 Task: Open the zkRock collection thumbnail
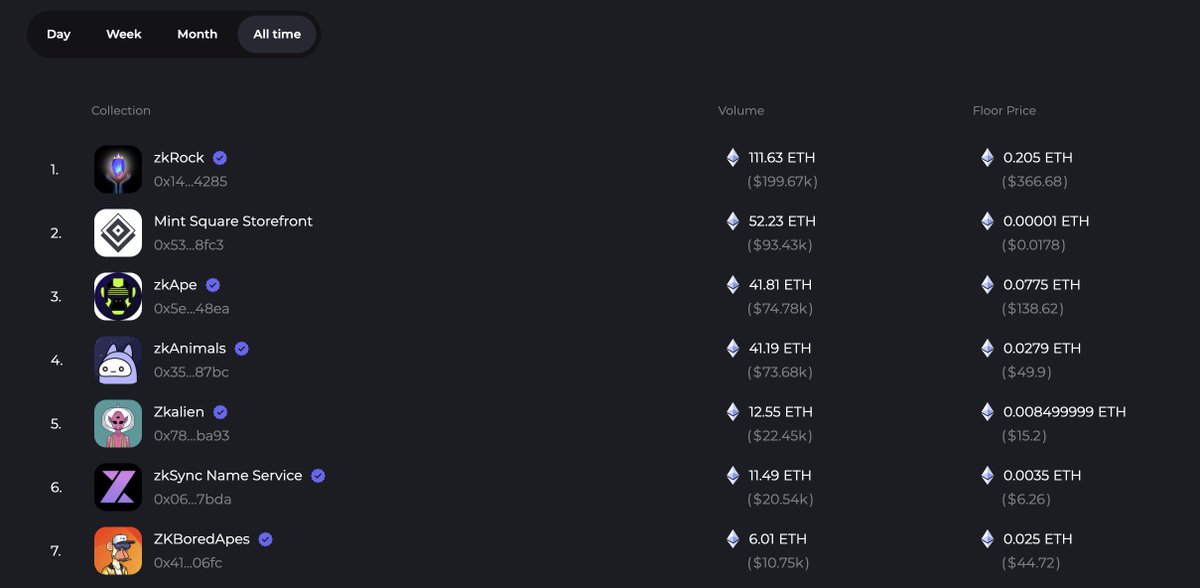pos(118,169)
